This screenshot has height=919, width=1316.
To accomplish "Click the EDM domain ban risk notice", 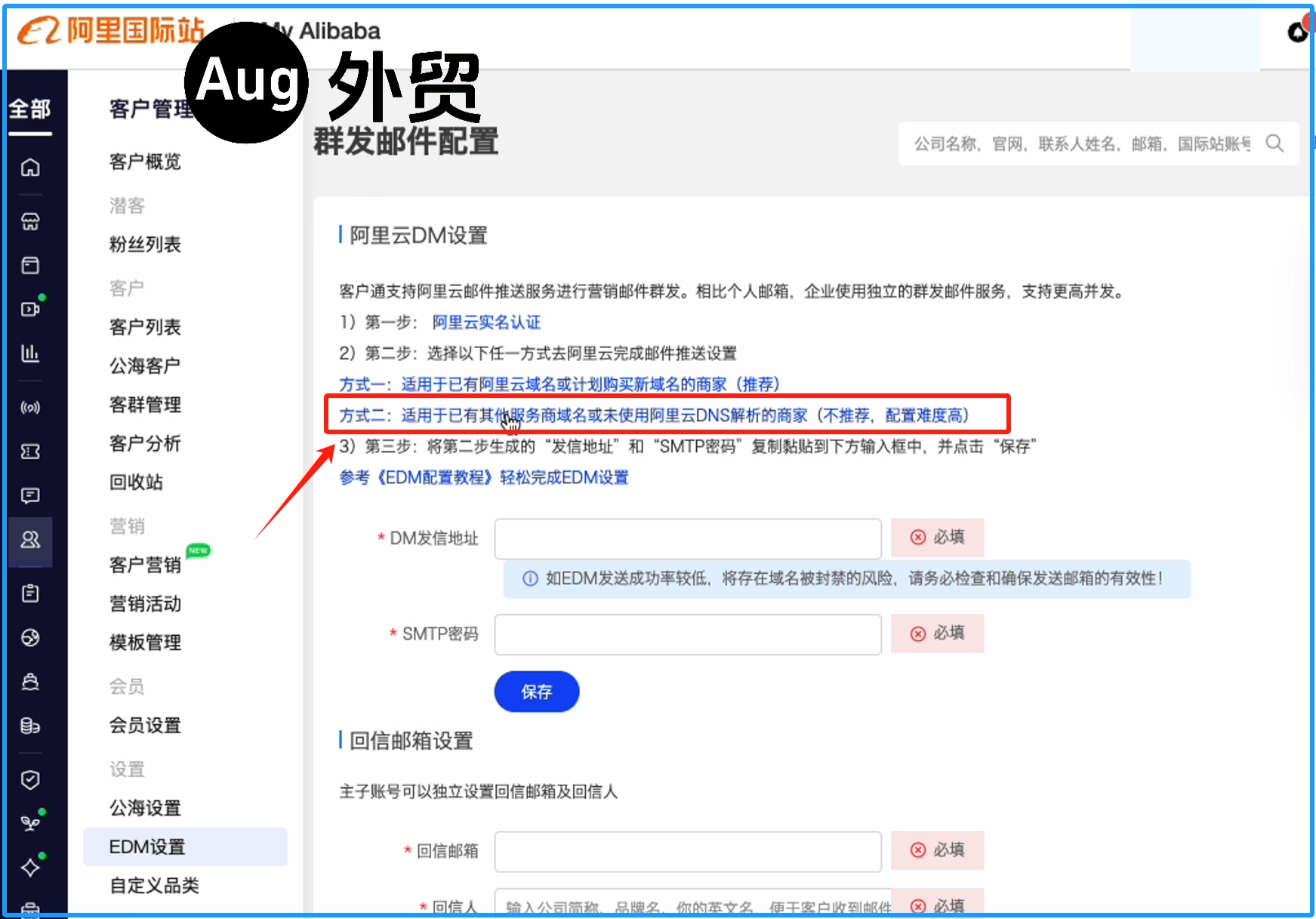I will click(x=847, y=578).
